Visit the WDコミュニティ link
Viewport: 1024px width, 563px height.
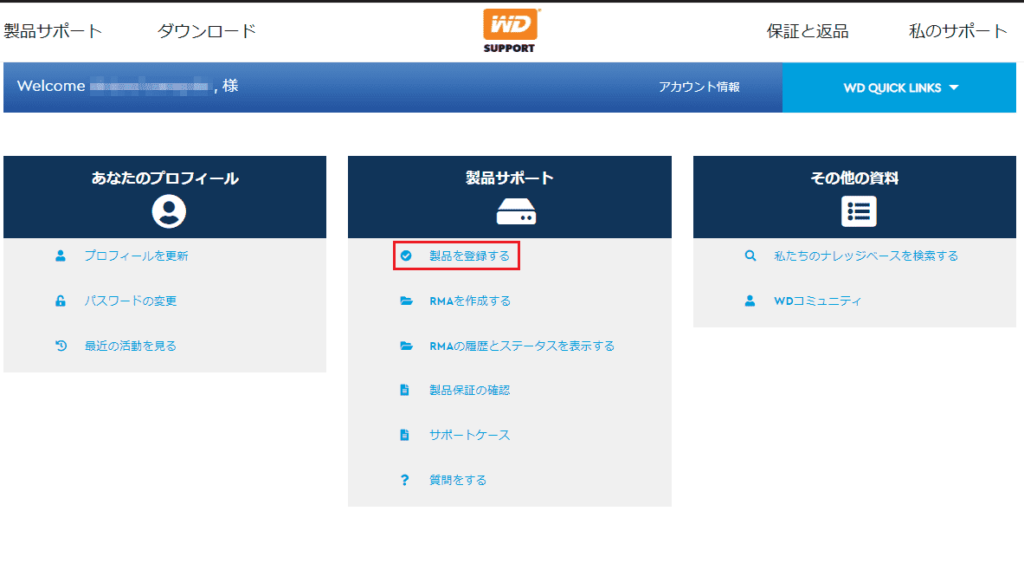pos(818,300)
